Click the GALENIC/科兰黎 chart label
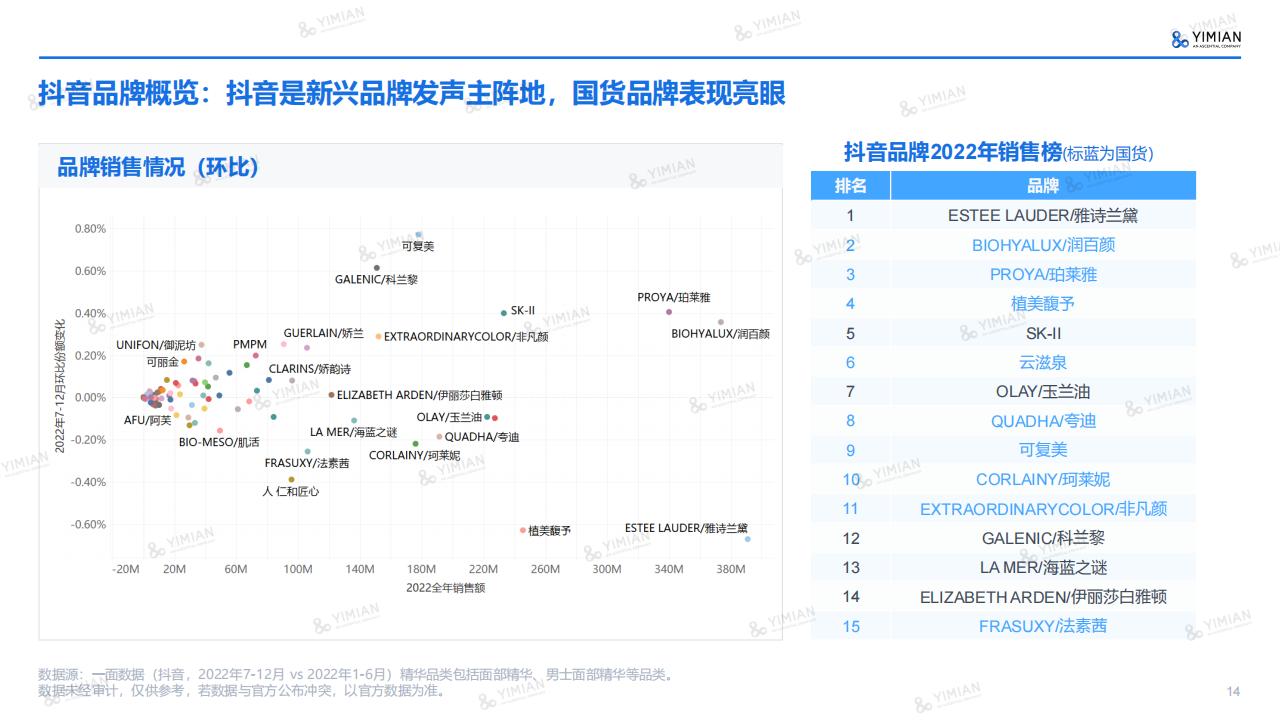1280x720 pixels. click(376, 280)
